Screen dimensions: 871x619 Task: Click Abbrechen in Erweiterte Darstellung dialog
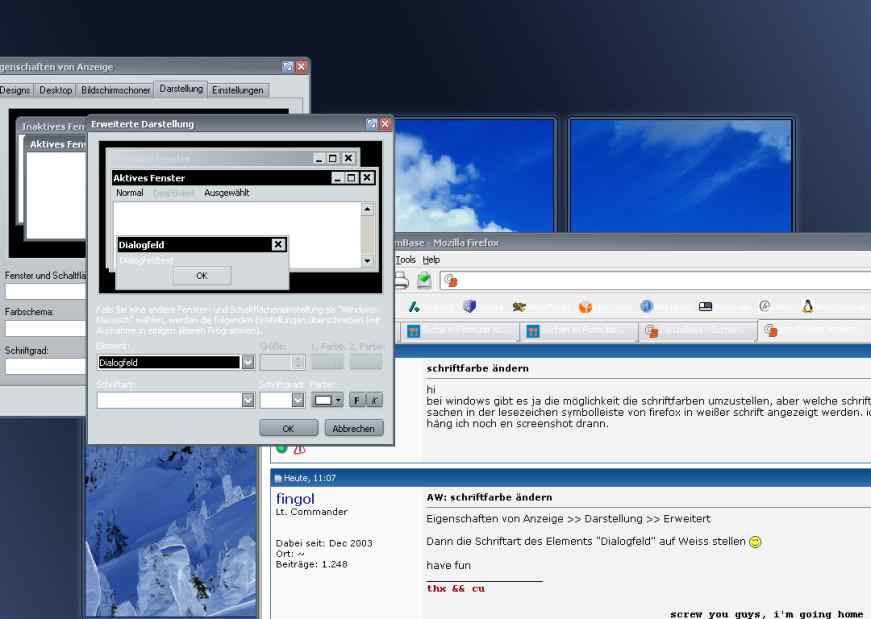click(353, 428)
